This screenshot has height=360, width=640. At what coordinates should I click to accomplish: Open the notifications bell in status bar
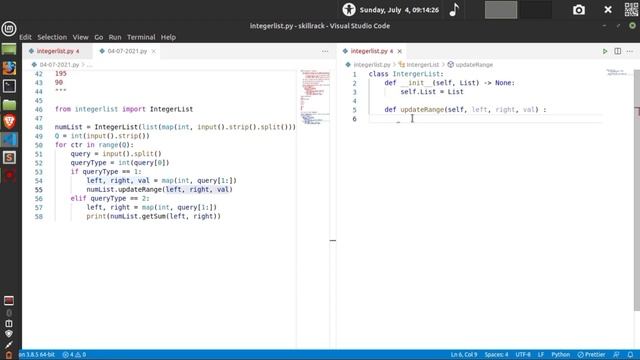click(x=631, y=355)
